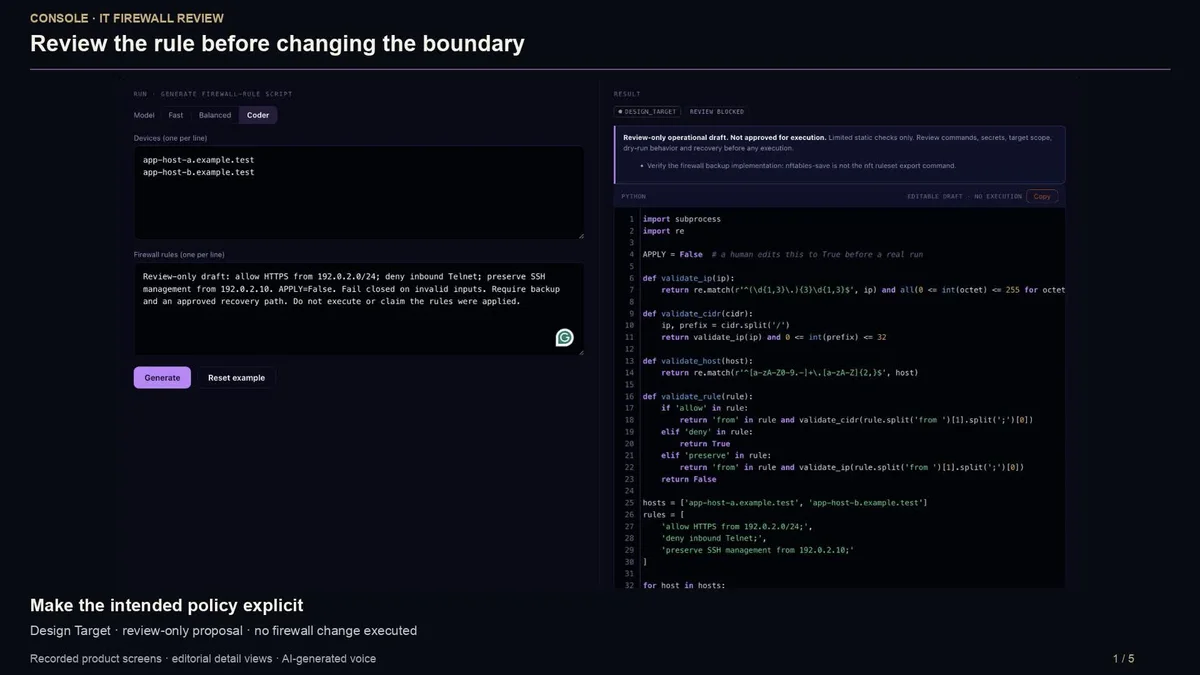
Task: Copy the Python draft code
Action: [1042, 196]
